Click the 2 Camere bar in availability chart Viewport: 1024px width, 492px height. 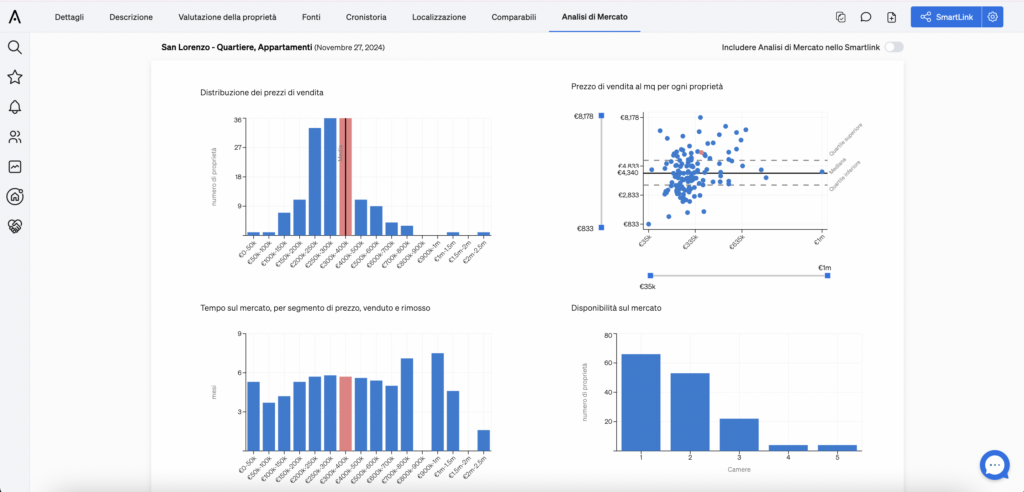pyautogui.click(x=690, y=412)
